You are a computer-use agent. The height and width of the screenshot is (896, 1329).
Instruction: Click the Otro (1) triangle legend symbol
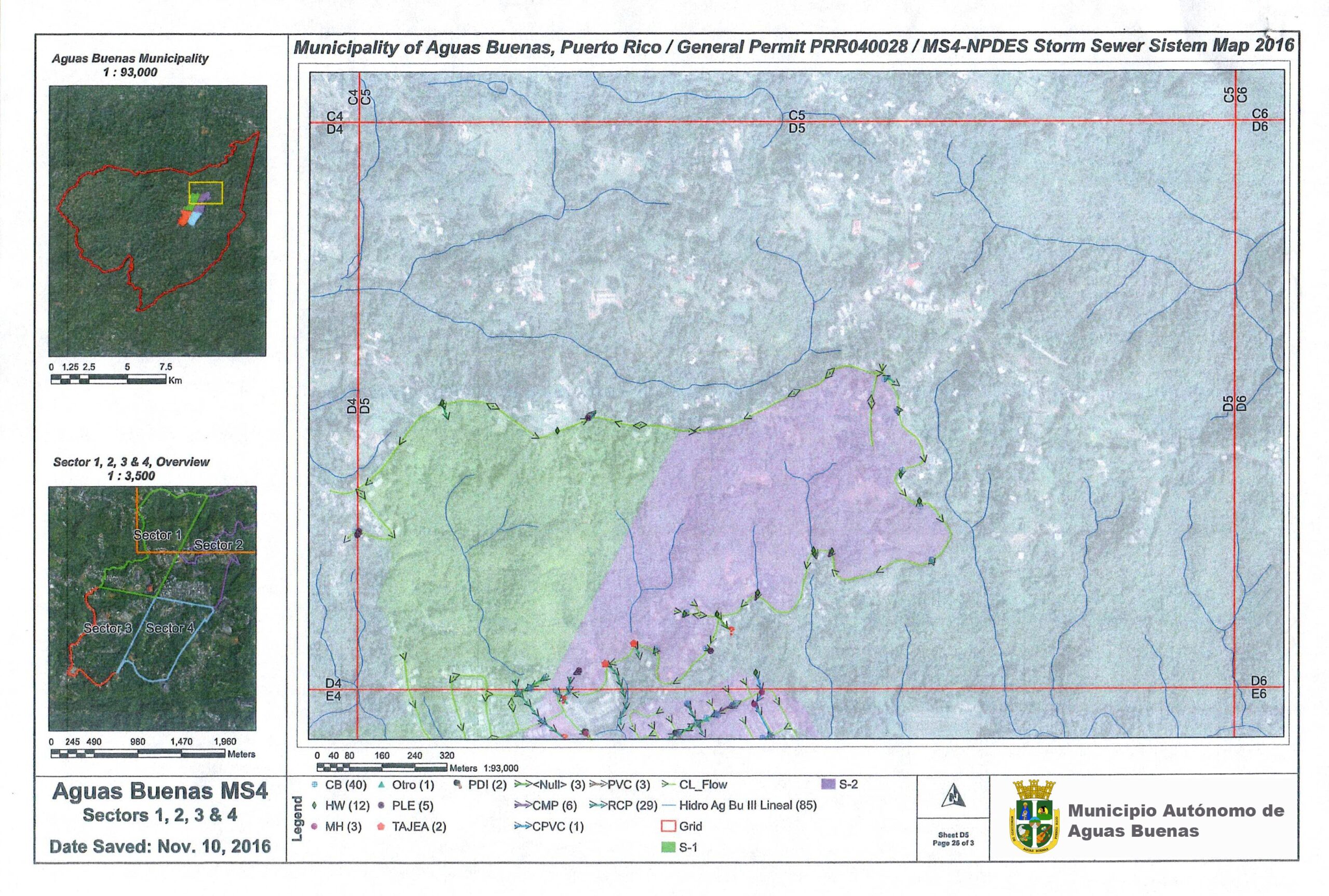point(381,784)
